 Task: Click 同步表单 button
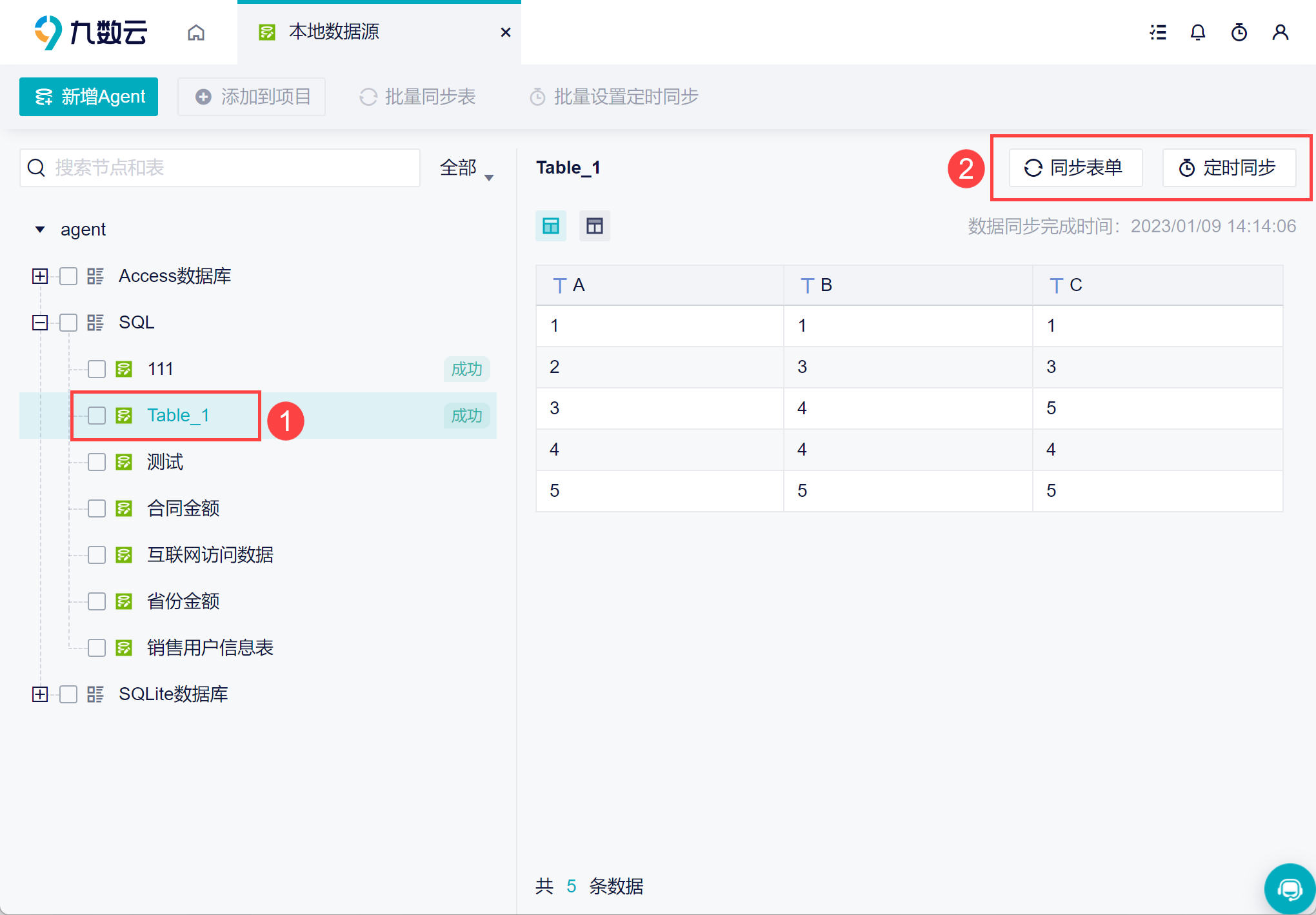tap(1075, 168)
